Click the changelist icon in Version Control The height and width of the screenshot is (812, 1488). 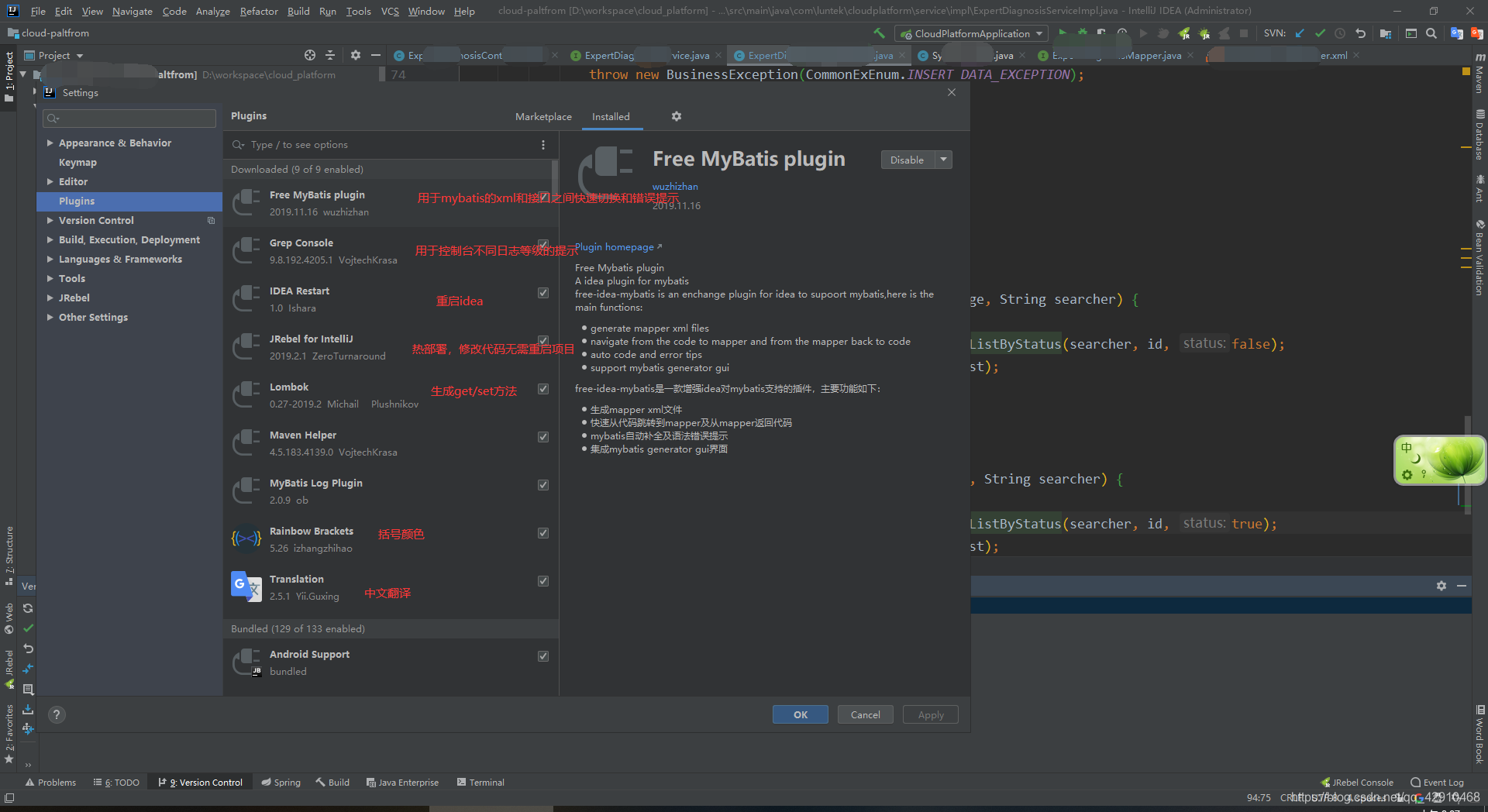pos(28,689)
